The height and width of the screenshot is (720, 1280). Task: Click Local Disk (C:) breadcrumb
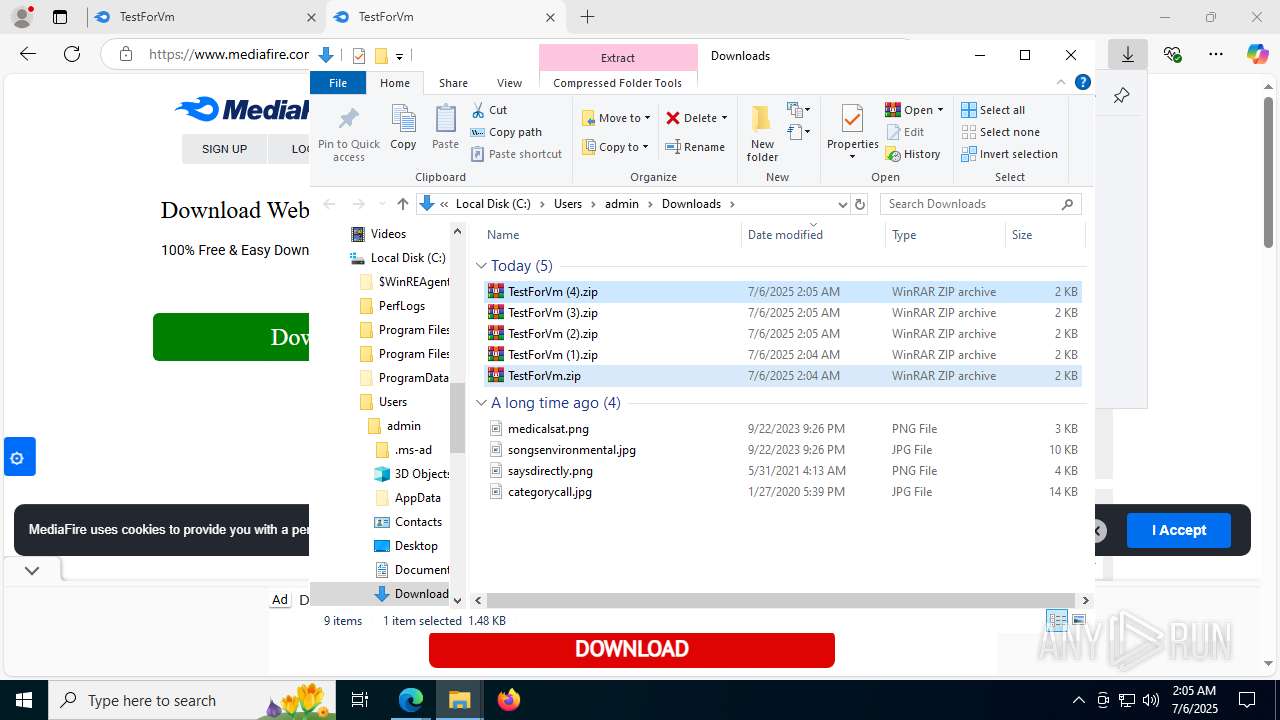coord(493,204)
